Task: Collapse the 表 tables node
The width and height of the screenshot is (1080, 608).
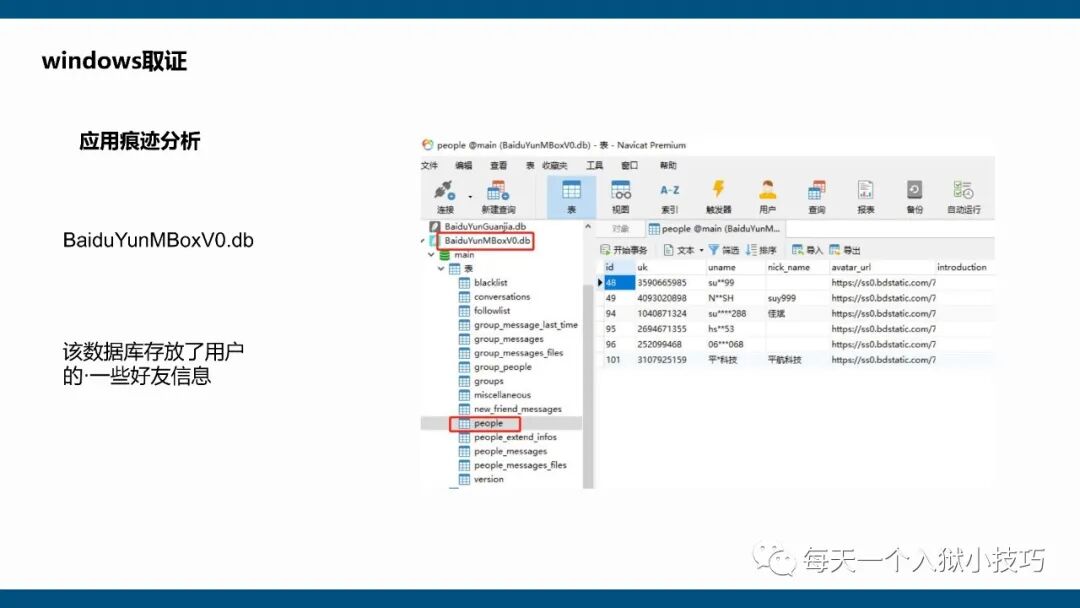Action: (x=441, y=269)
